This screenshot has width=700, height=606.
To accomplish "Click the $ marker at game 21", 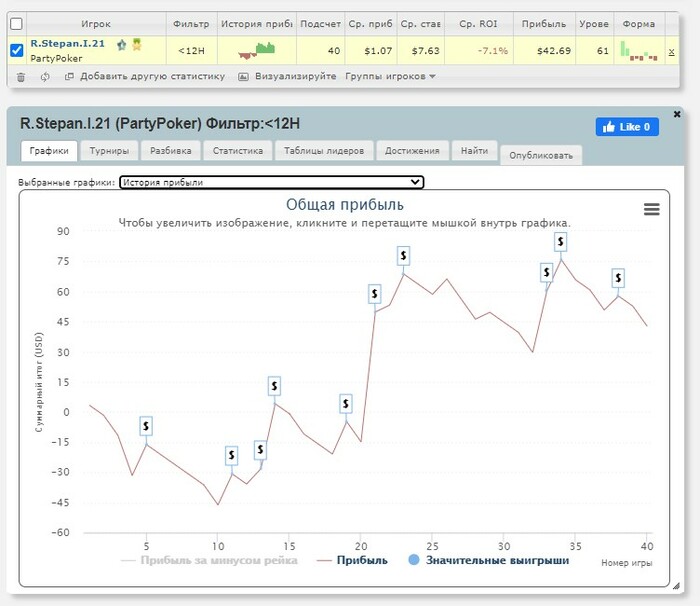I will click(x=375, y=294).
